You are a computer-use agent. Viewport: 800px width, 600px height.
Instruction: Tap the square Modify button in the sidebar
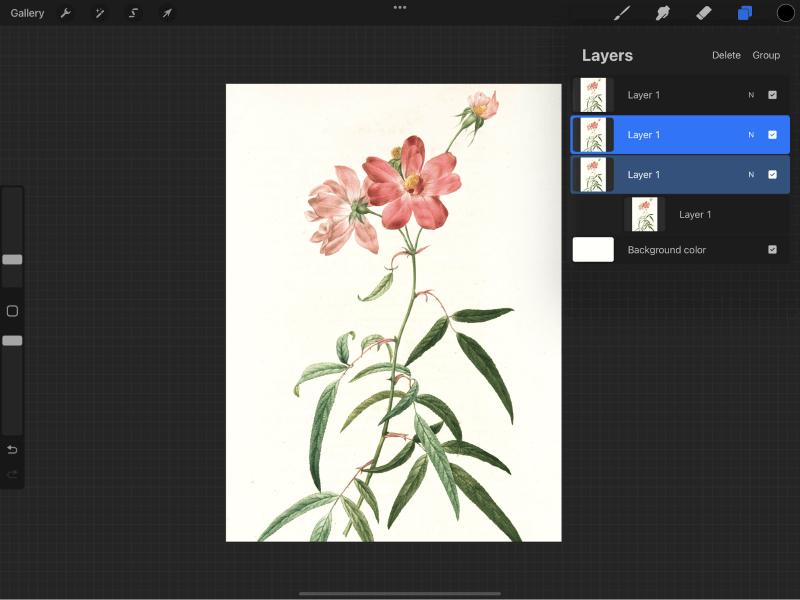[x=12, y=311]
